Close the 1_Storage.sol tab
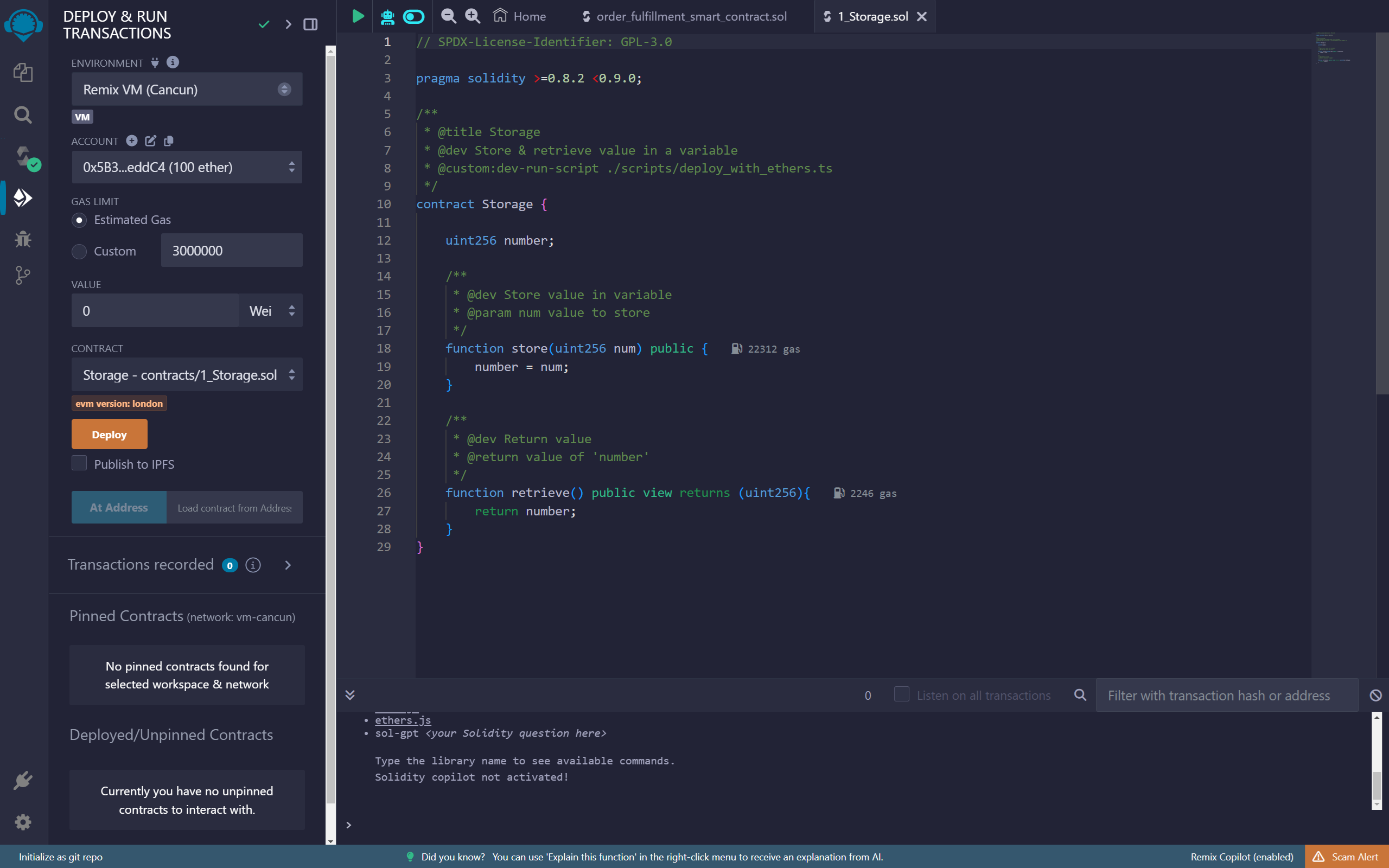 pos(922,17)
